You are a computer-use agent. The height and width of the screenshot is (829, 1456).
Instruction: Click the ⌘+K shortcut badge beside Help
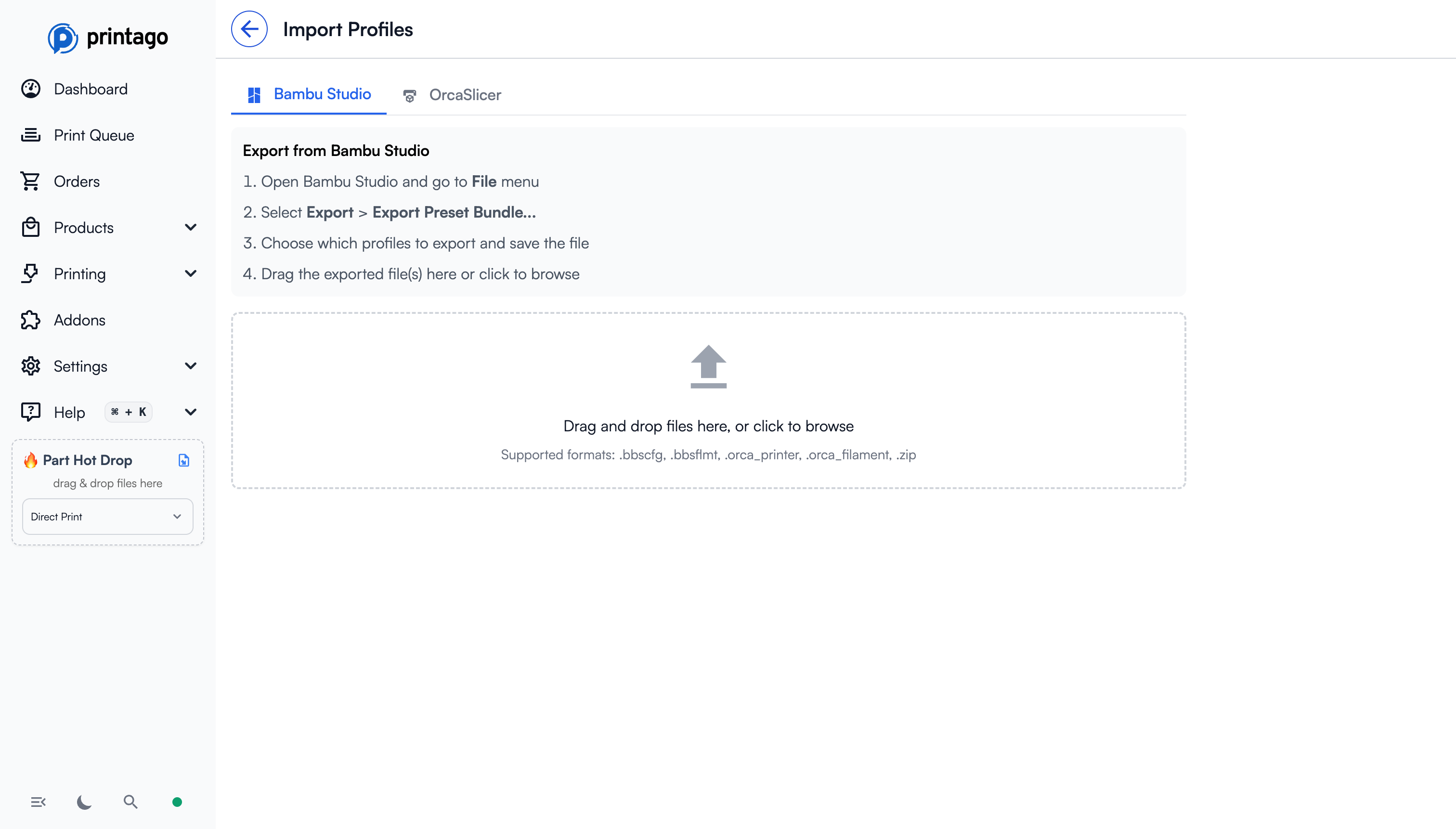128,412
